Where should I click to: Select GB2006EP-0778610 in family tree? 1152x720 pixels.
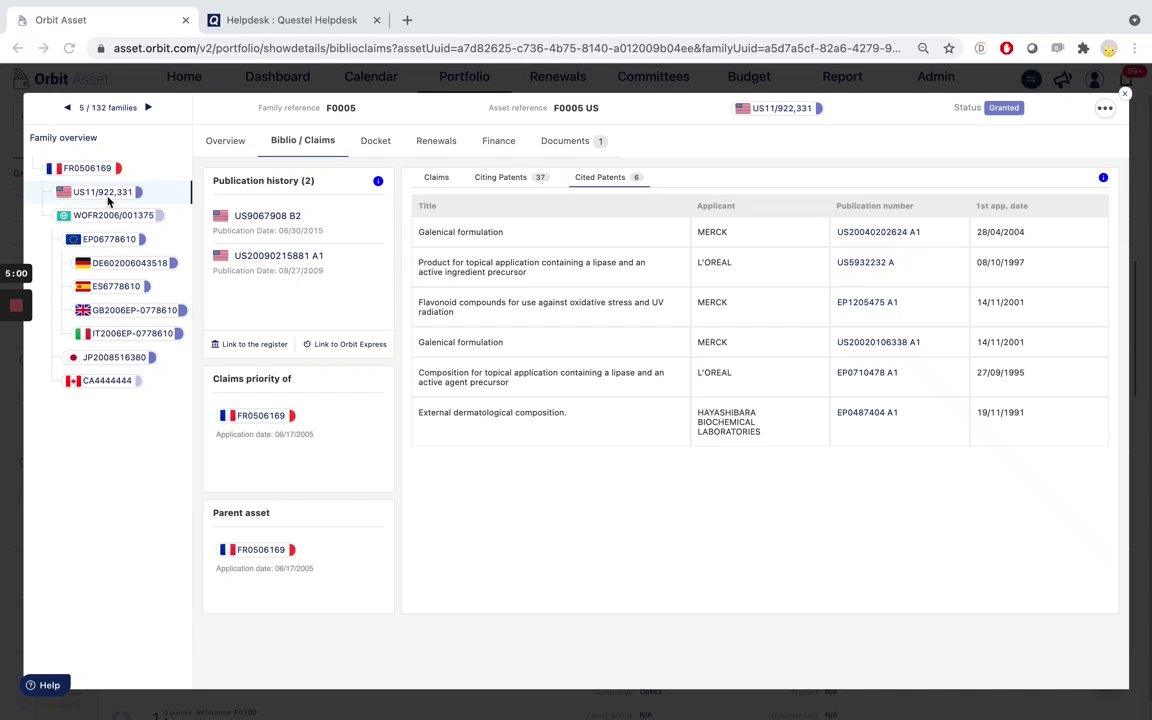(131, 310)
